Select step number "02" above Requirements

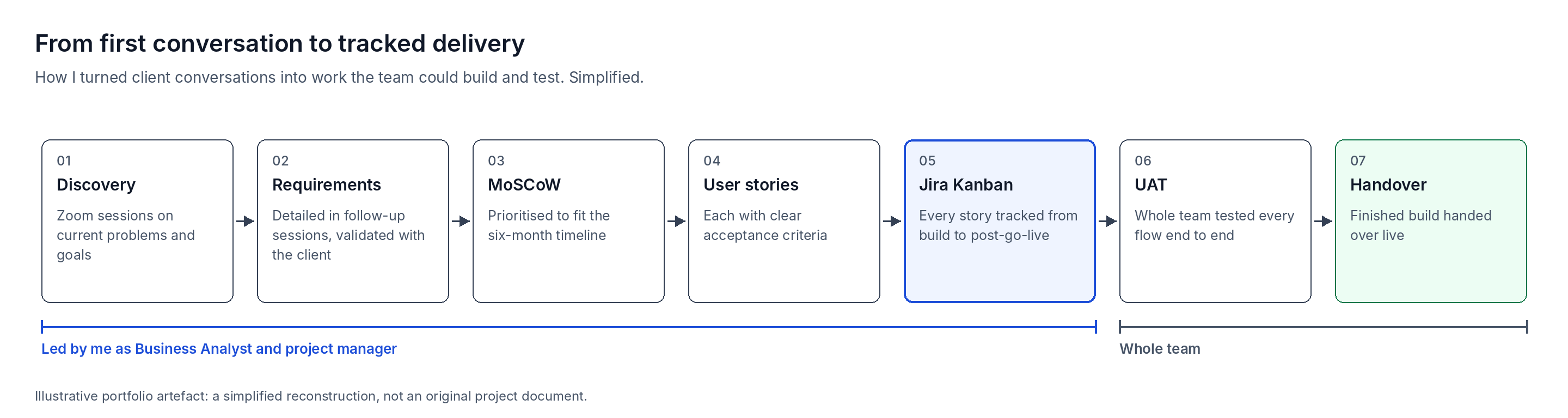point(280,161)
